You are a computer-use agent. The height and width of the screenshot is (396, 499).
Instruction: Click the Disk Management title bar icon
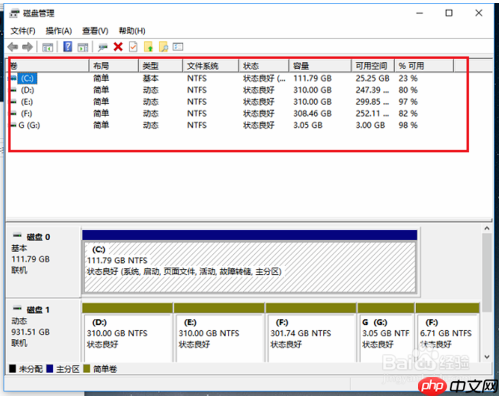tap(14, 13)
